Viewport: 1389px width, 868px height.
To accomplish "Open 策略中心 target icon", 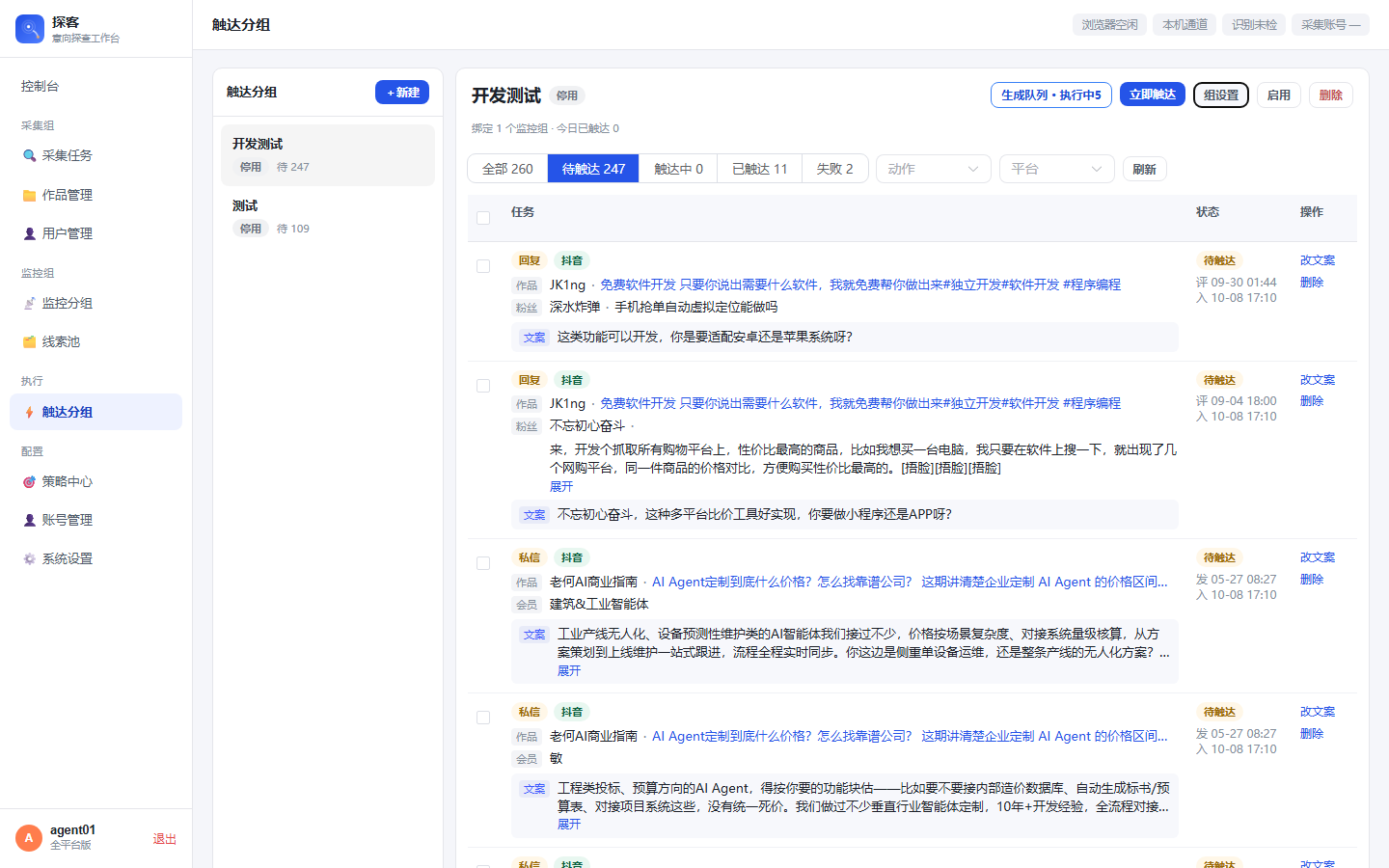I will [29, 481].
